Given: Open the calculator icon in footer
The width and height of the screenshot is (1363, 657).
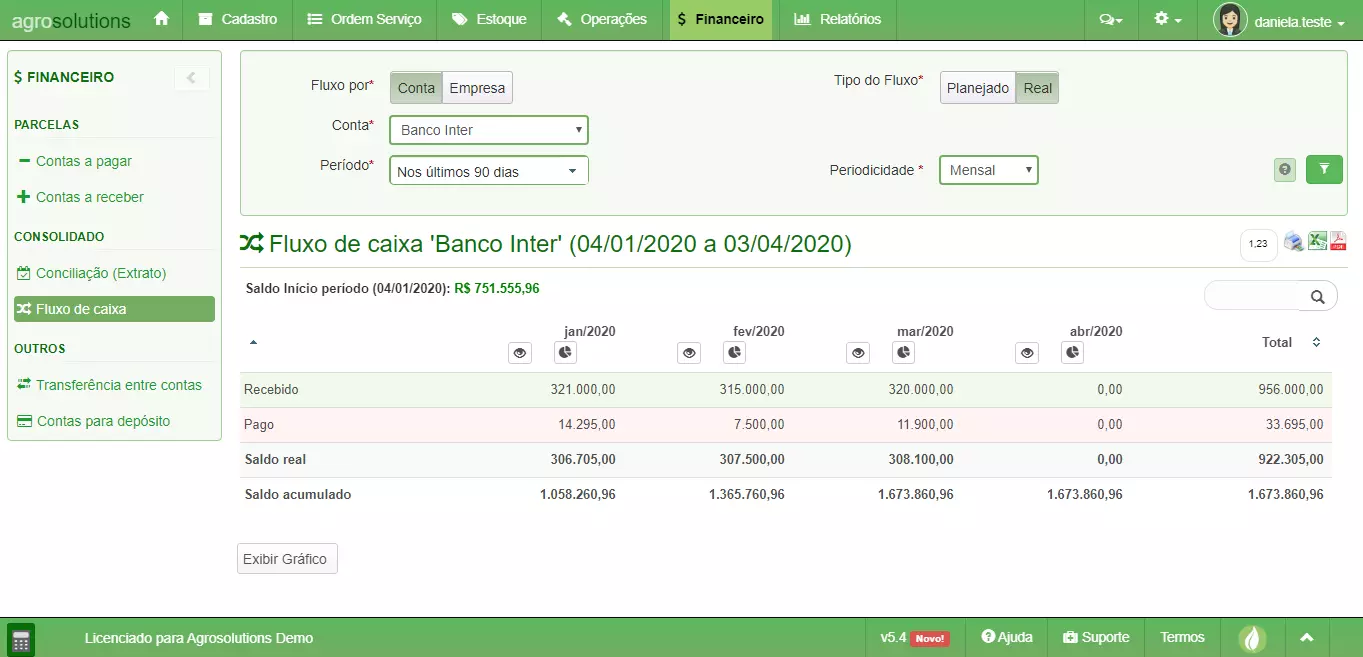Looking at the screenshot, I should click(x=21, y=639).
